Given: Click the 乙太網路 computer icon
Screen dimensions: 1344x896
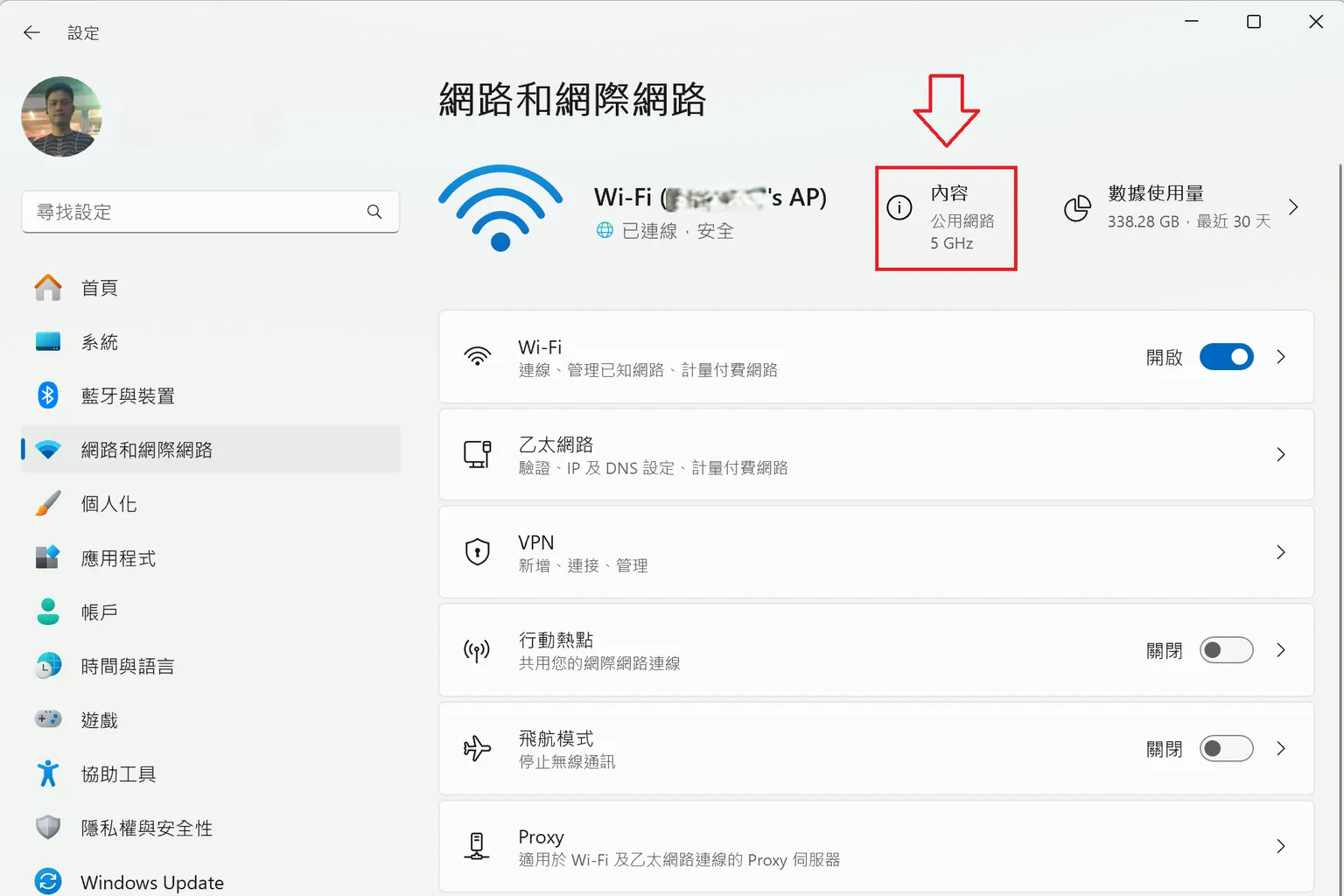Looking at the screenshot, I should 478,454.
